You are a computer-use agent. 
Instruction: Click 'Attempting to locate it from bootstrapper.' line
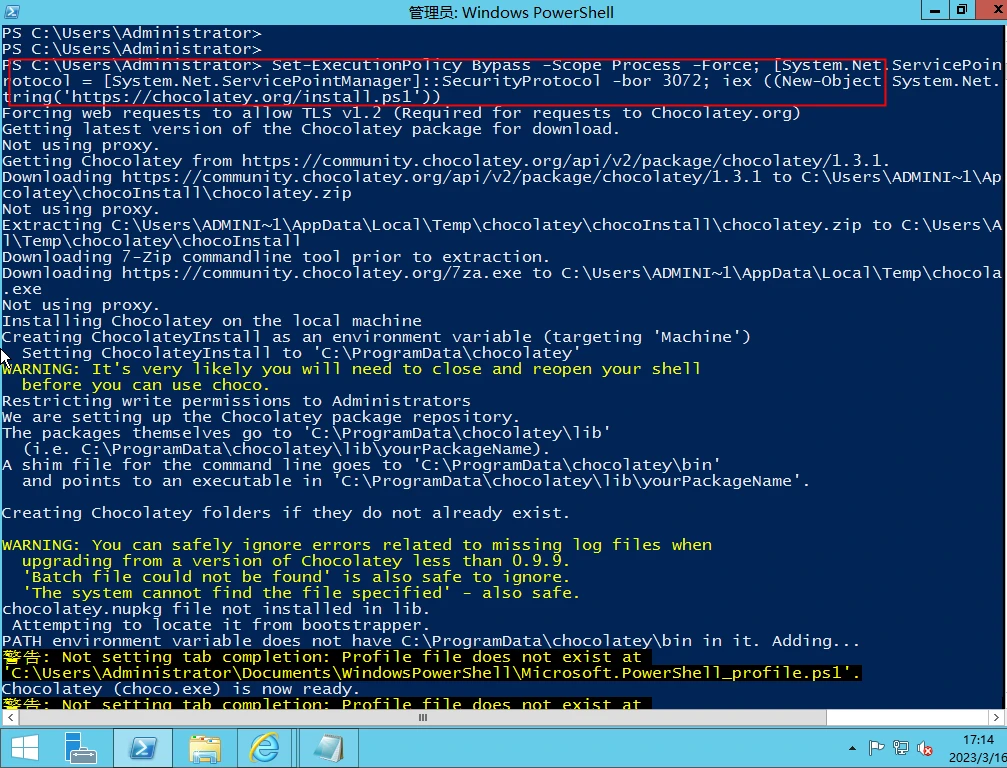[221, 625]
